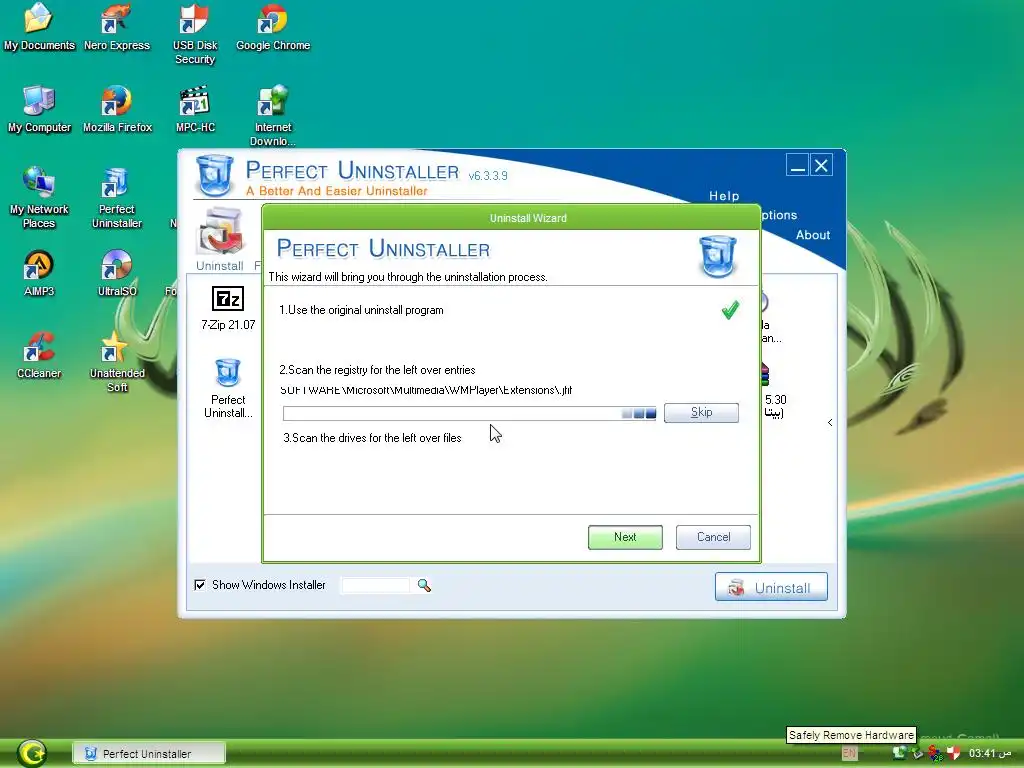Image resolution: width=1024 pixels, height=768 pixels.
Task: Click Skip to skip registry scan
Action: tap(701, 413)
